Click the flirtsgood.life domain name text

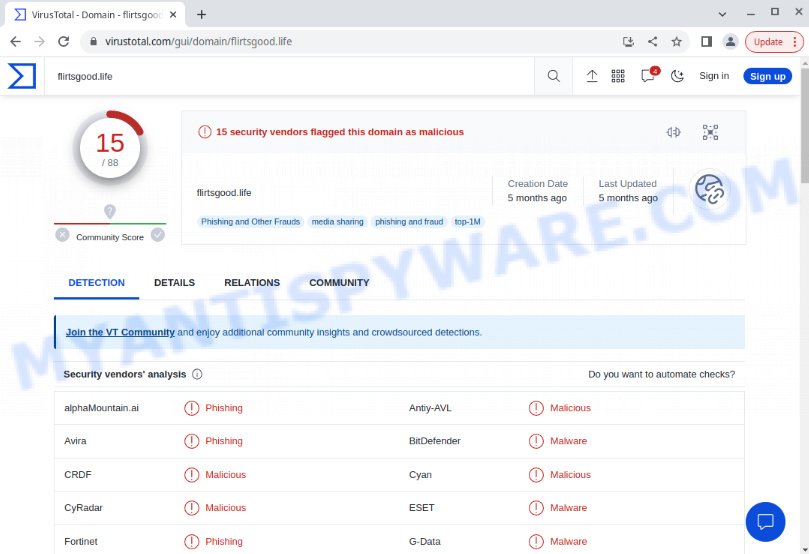click(224, 192)
